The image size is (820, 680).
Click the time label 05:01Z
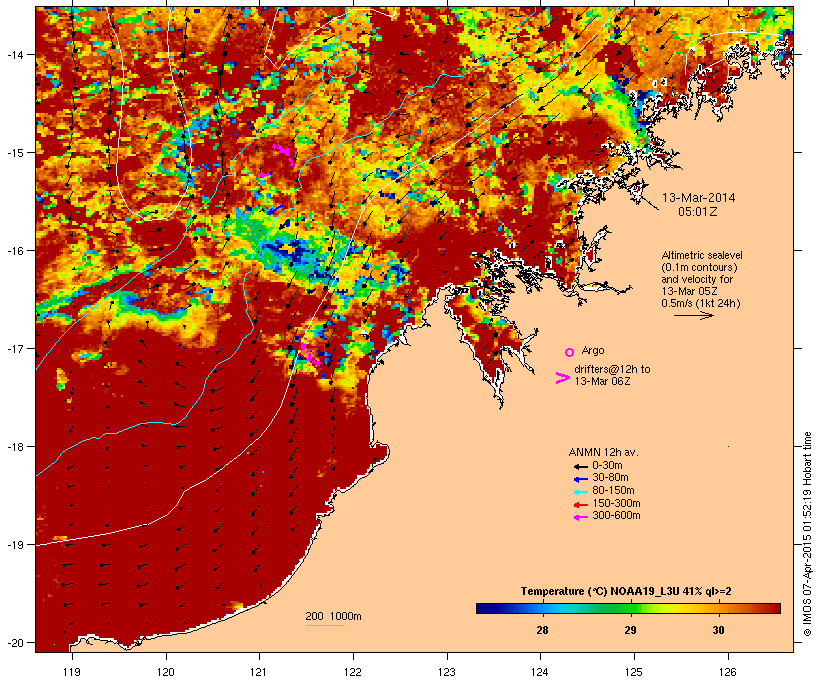(x=698, y=212)
